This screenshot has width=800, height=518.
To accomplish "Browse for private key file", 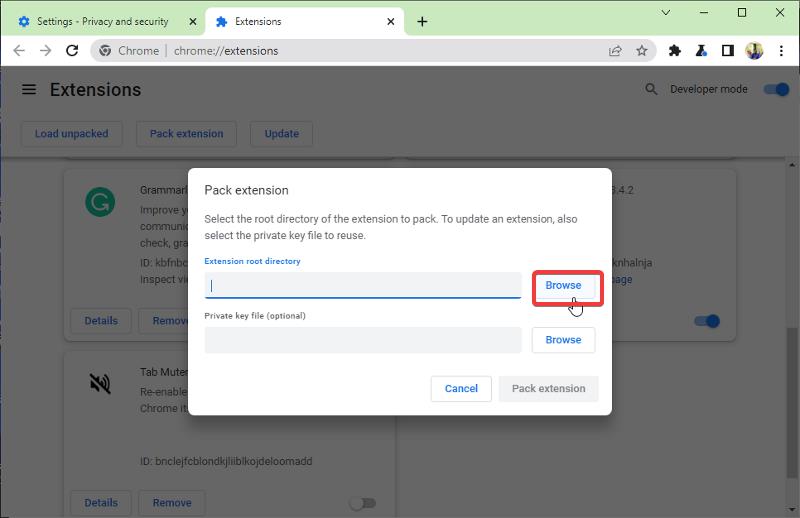I will pyautogui.click(x=563, y=340).
